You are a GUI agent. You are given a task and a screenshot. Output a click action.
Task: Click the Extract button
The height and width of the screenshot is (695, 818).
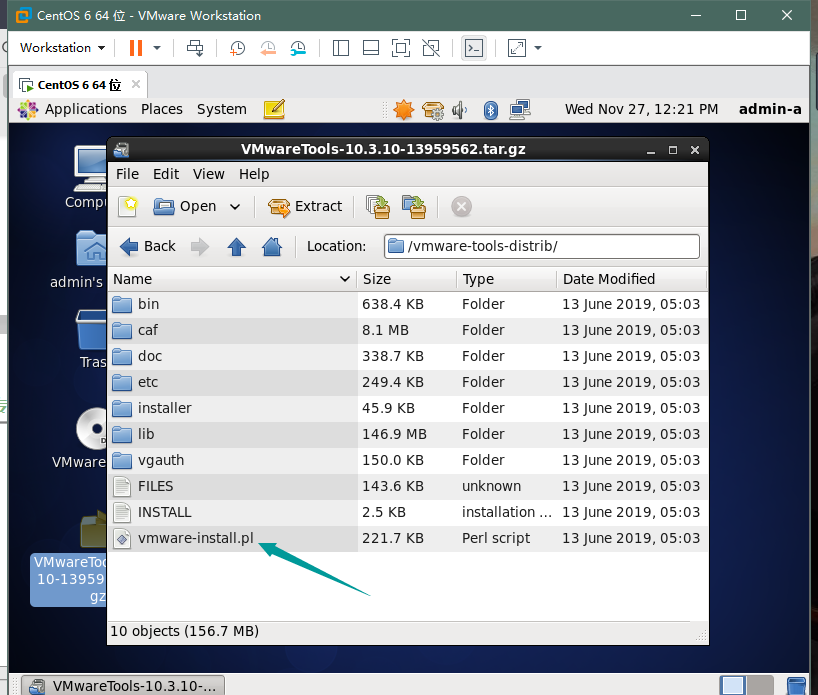point(305,206)
